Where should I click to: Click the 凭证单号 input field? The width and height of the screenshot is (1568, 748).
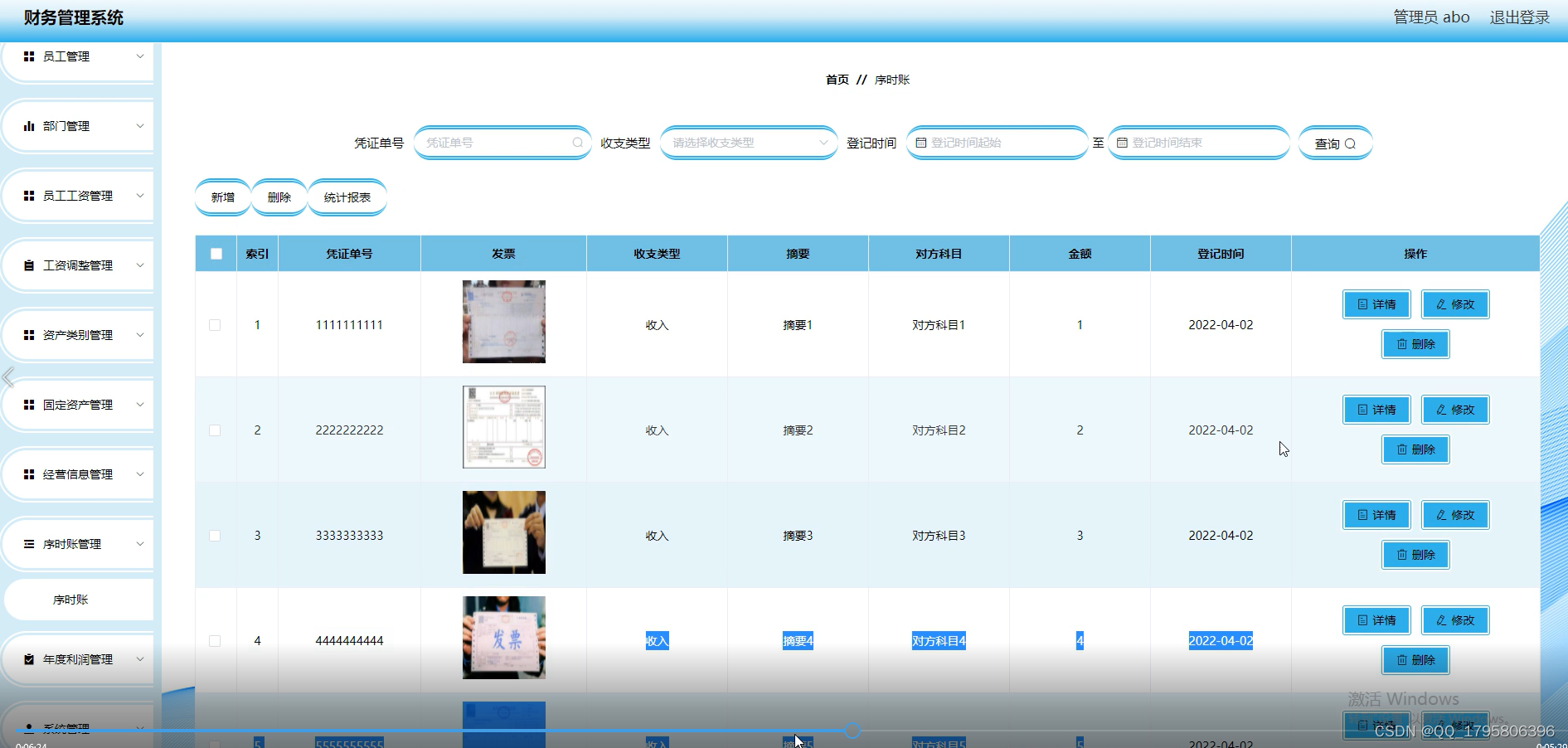[502, 143]
